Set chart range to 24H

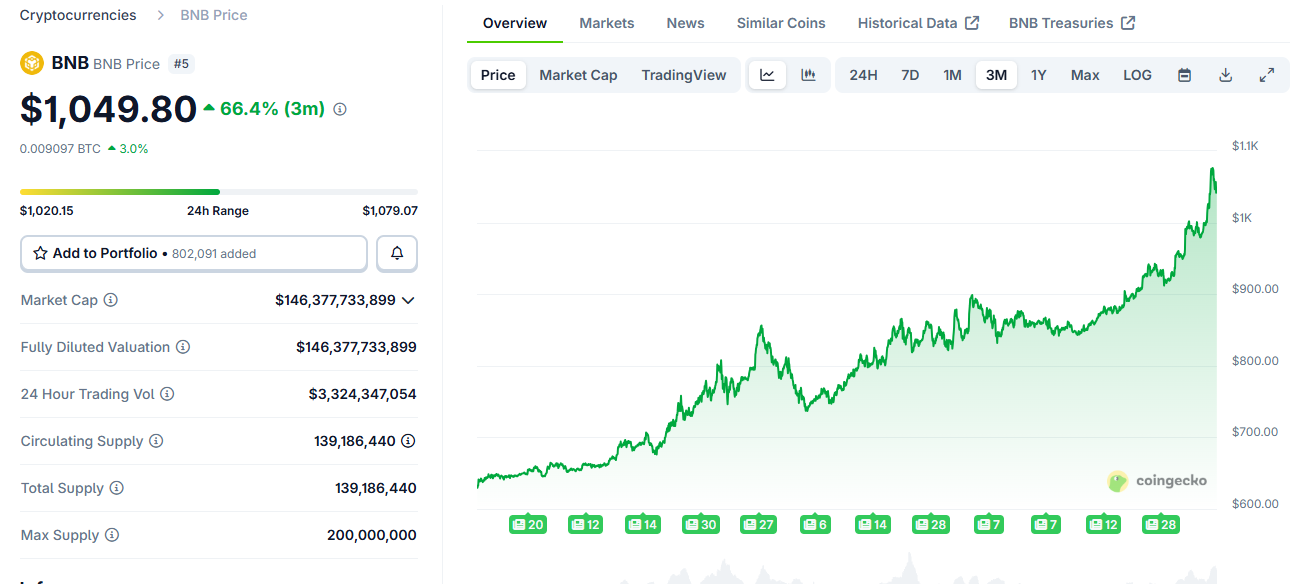click(863, 75)
